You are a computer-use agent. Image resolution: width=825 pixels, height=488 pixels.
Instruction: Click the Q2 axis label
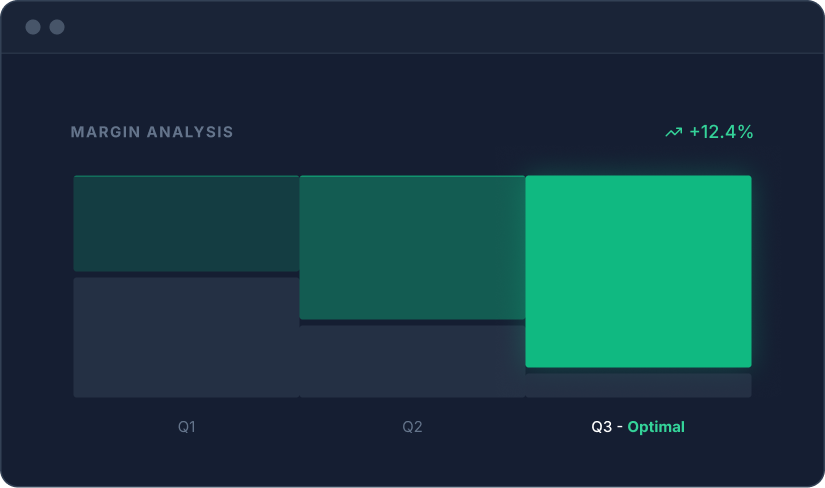(412, 427)
